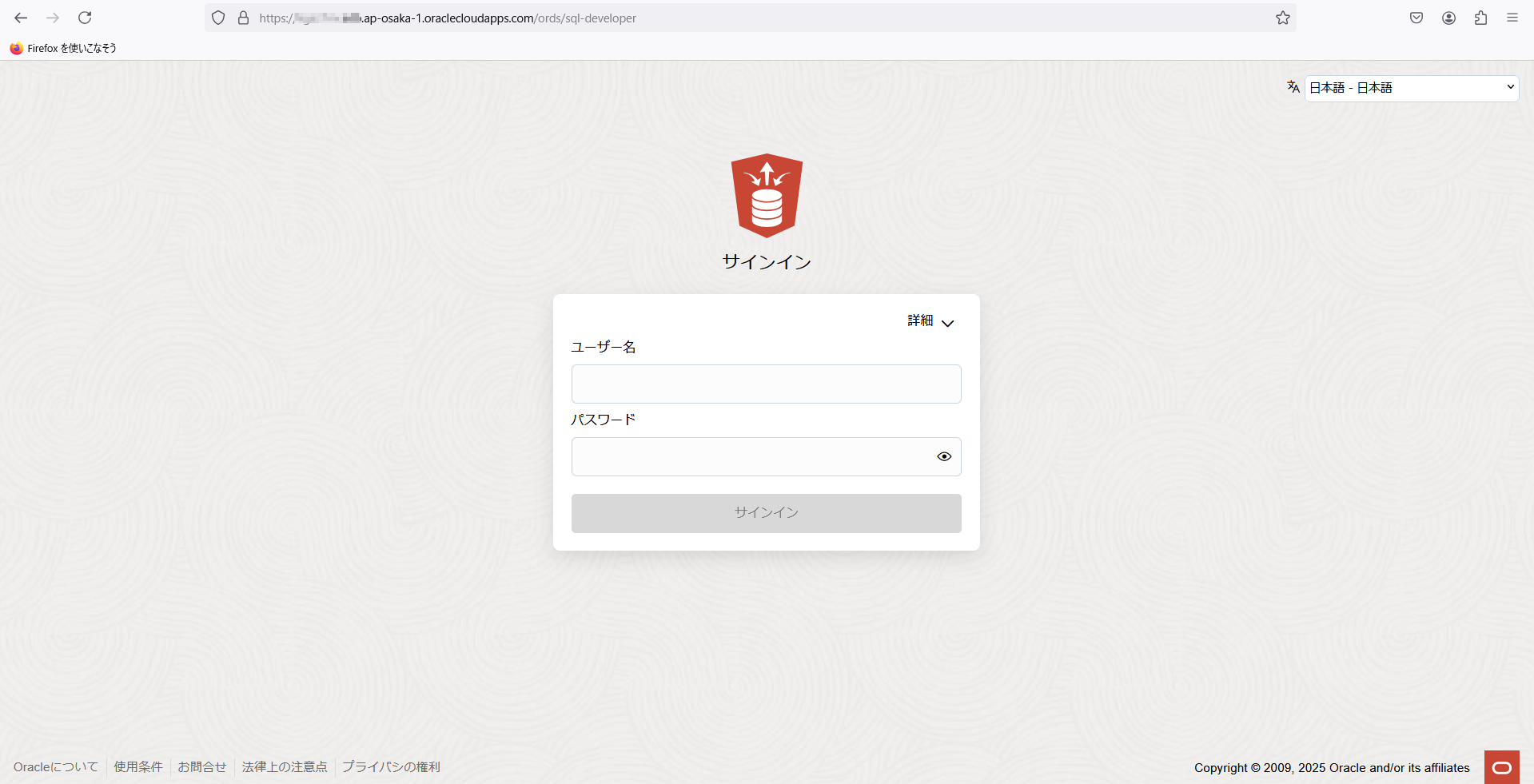
Task: Open the Oracleについて link
Action: click(56, 767)
